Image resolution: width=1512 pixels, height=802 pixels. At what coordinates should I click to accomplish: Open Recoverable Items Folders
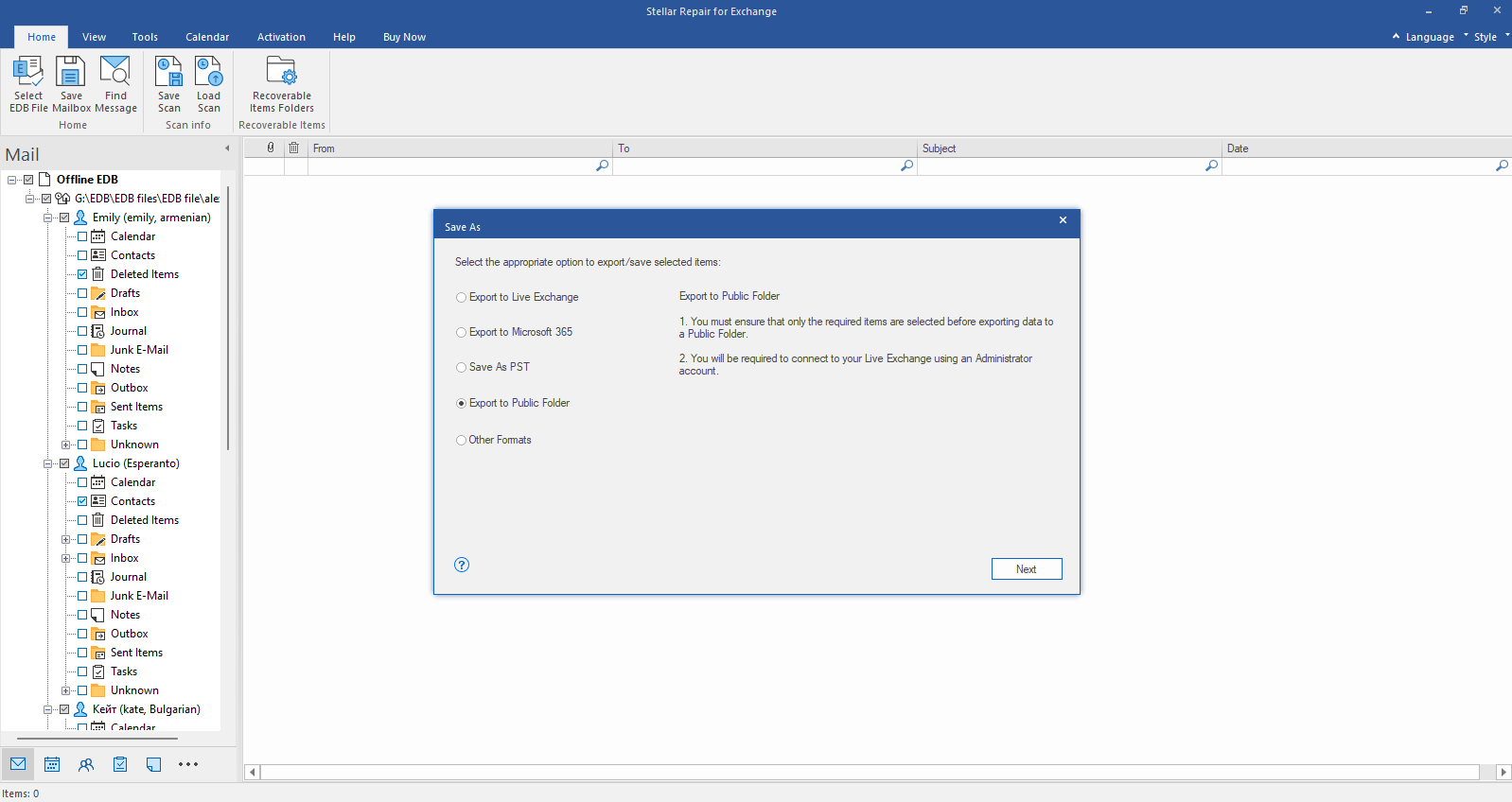point(282,83)
